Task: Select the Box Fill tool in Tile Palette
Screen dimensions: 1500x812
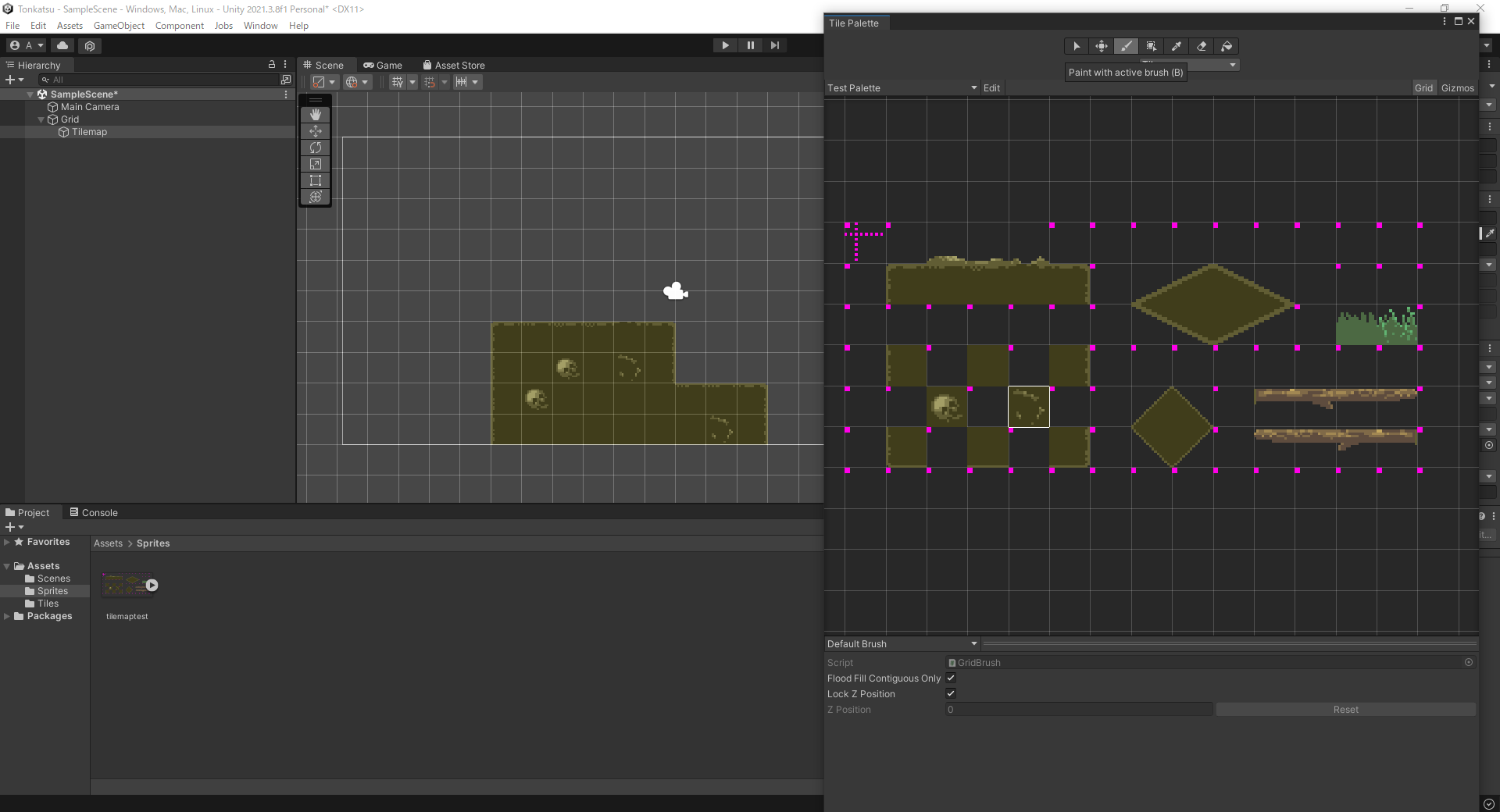Action: point(1152,46)
